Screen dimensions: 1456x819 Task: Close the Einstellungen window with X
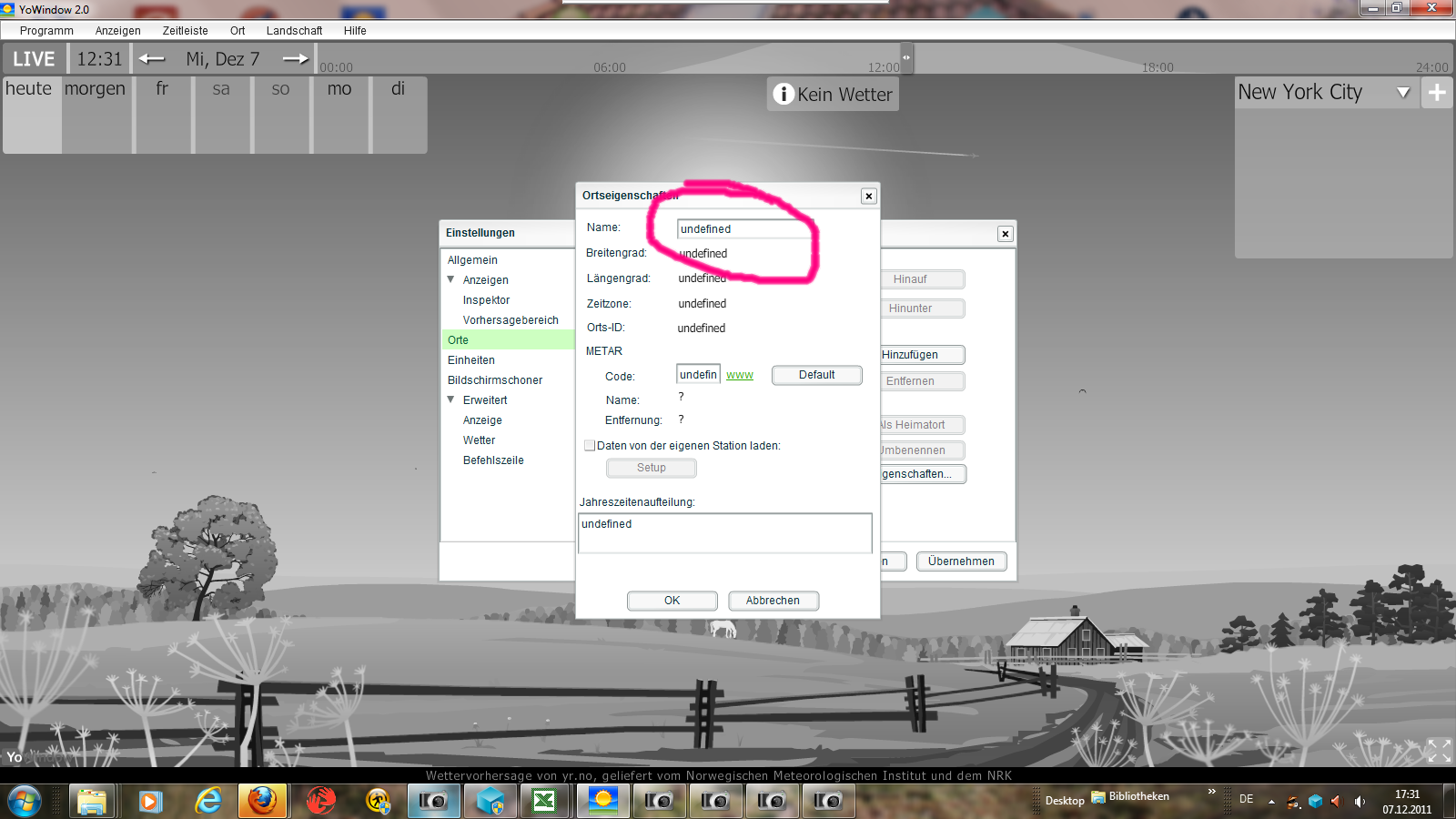click(1006, 234)
